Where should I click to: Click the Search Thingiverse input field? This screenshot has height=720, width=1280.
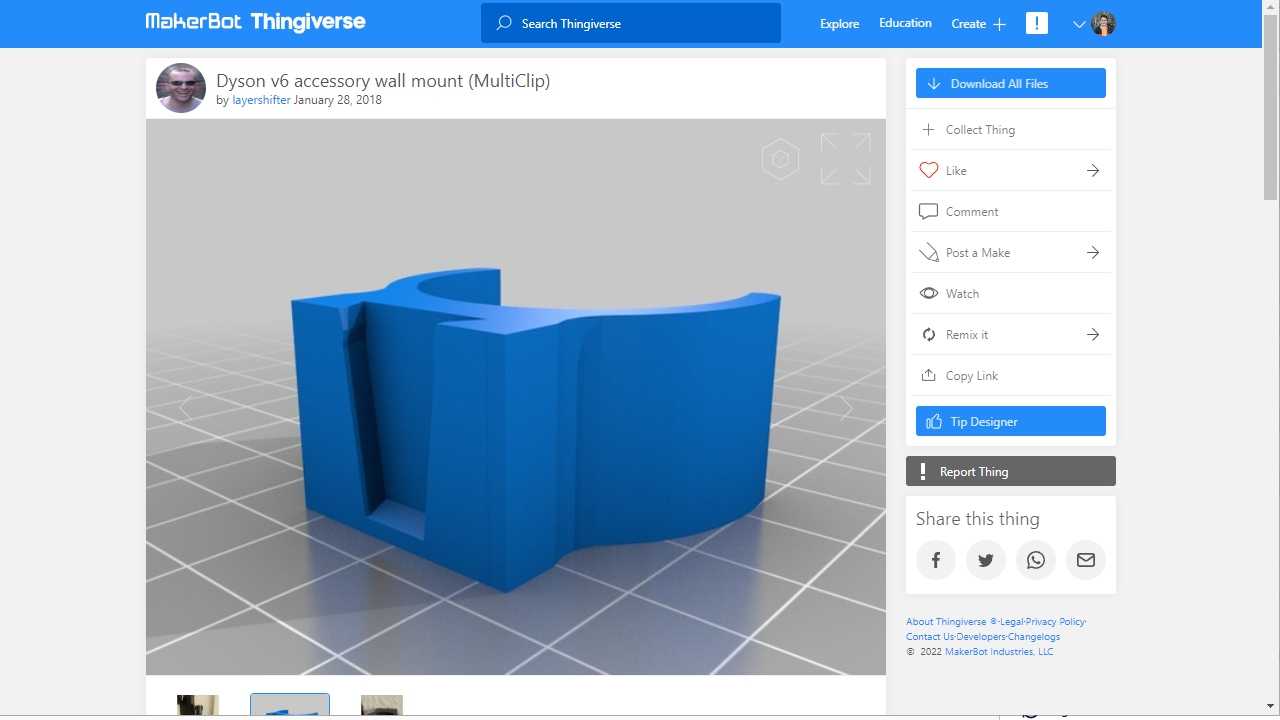640,23
